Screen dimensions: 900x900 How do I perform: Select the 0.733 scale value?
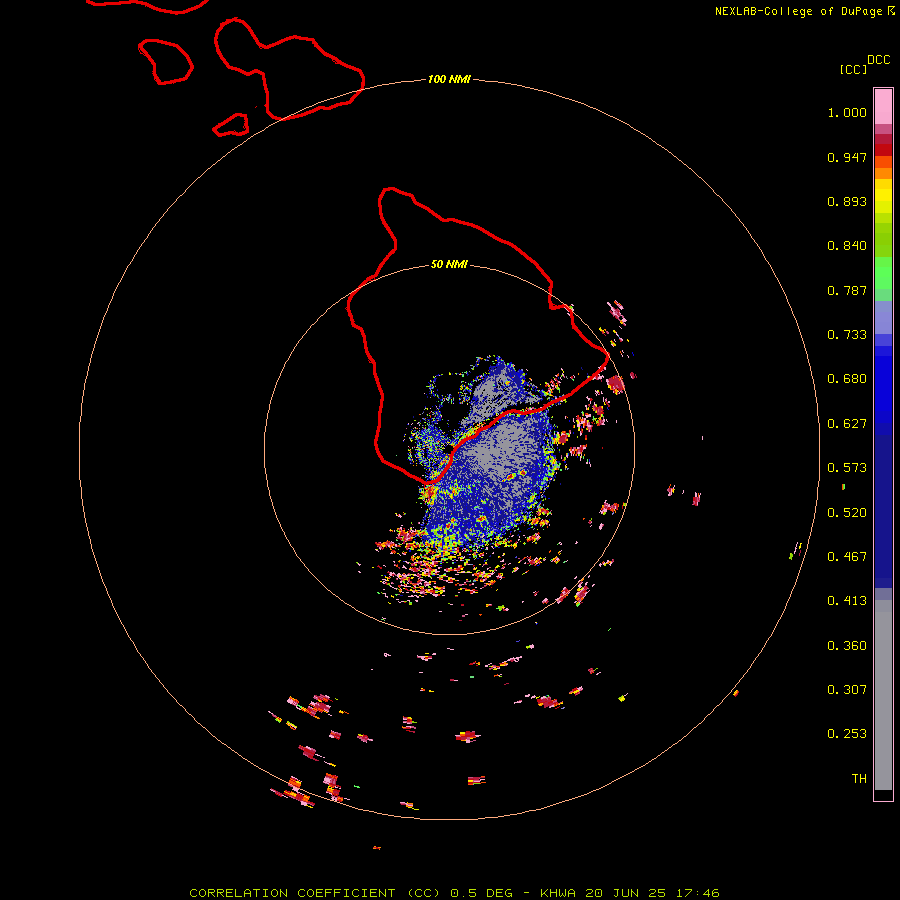tap(847, 335)
